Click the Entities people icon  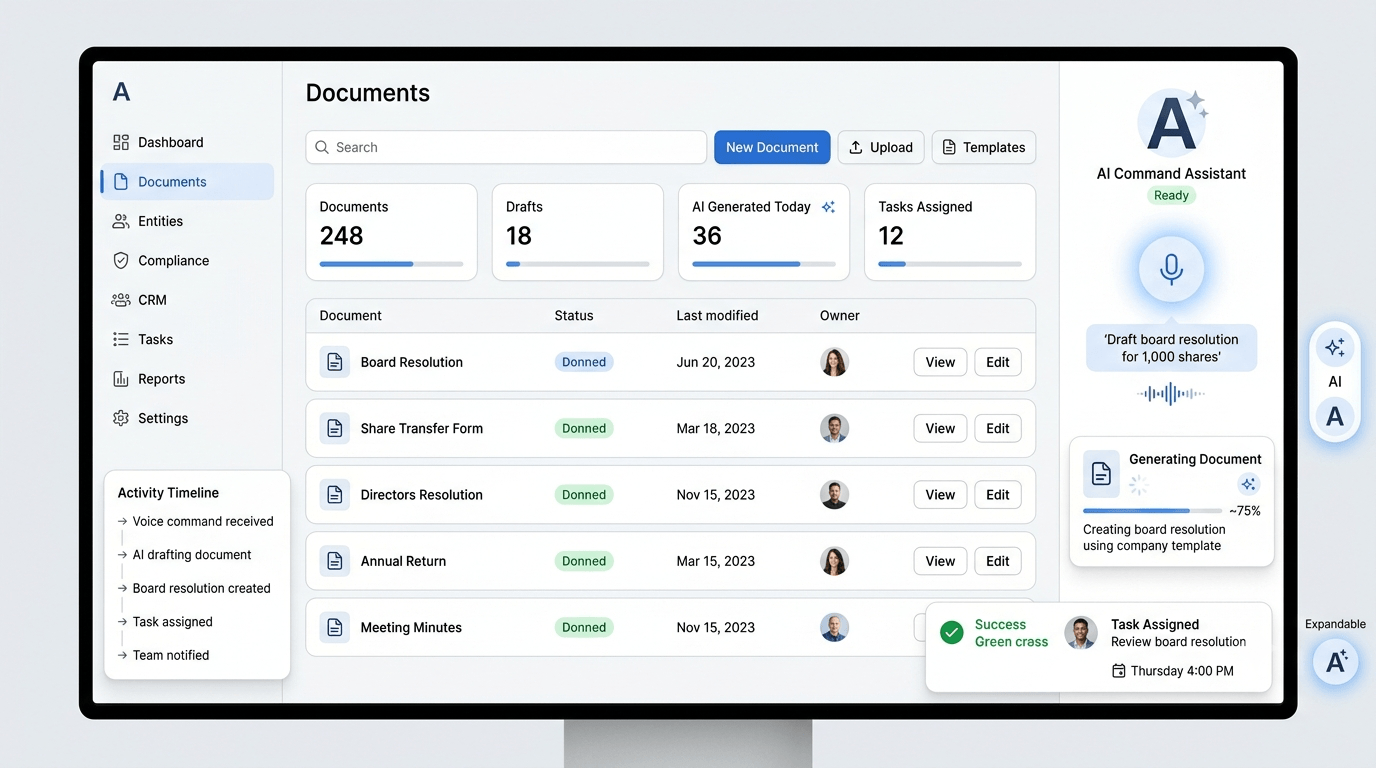[x=121, y=221]
